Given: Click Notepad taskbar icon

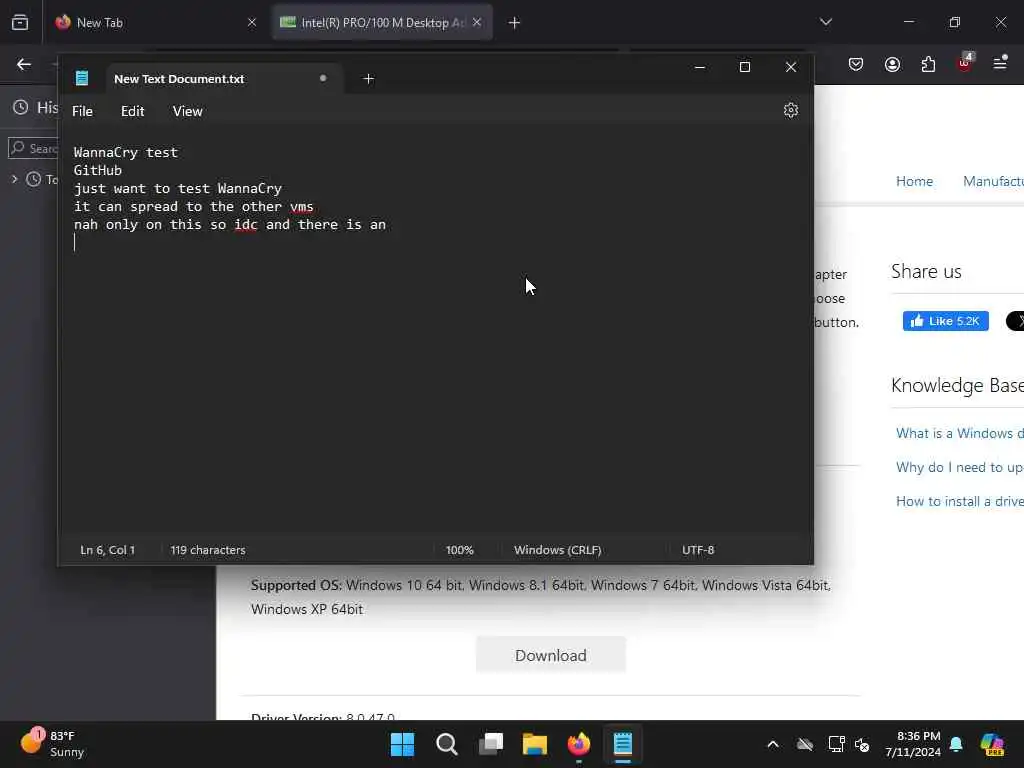Looking at the screenshot, I should point(622,744).
